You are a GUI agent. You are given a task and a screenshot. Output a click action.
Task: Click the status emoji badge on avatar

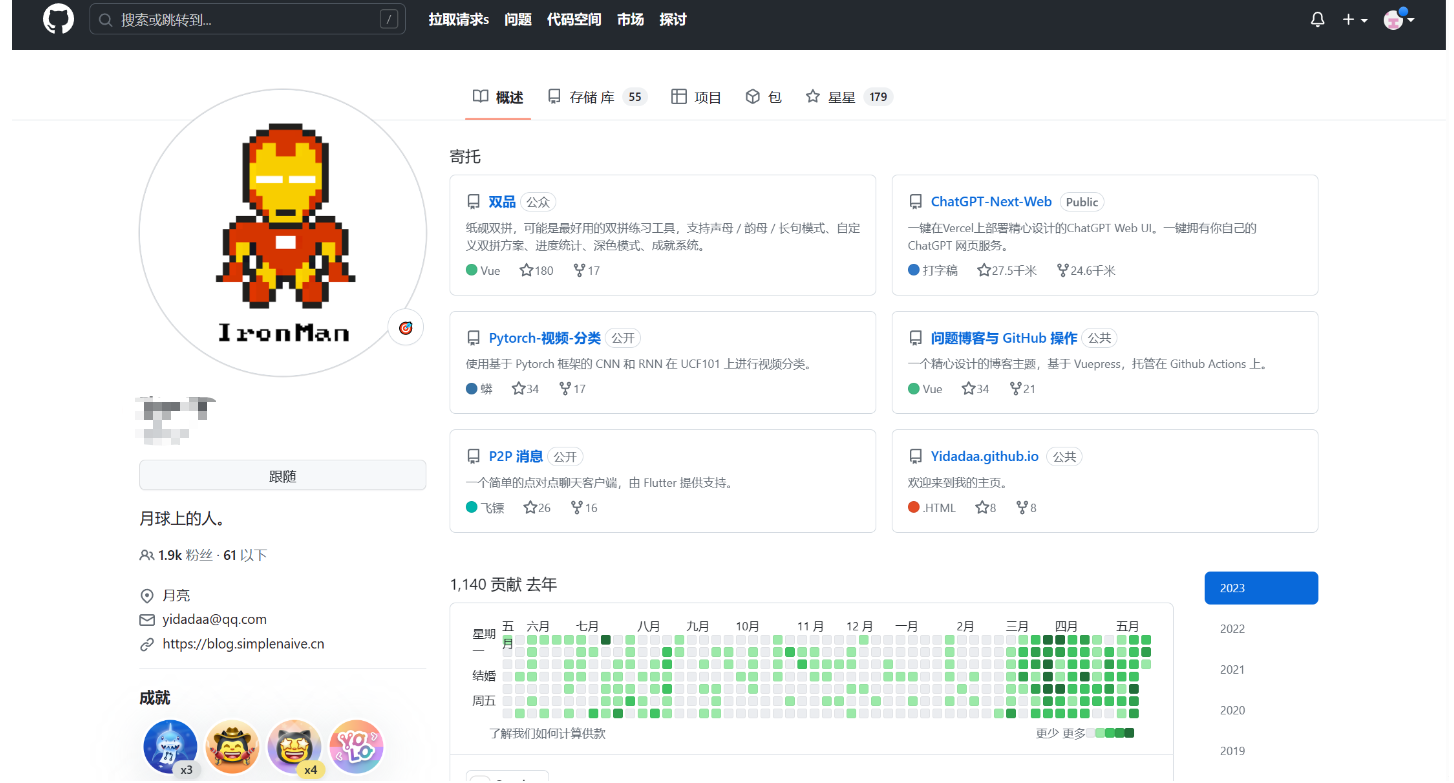[x=406, y=327]
